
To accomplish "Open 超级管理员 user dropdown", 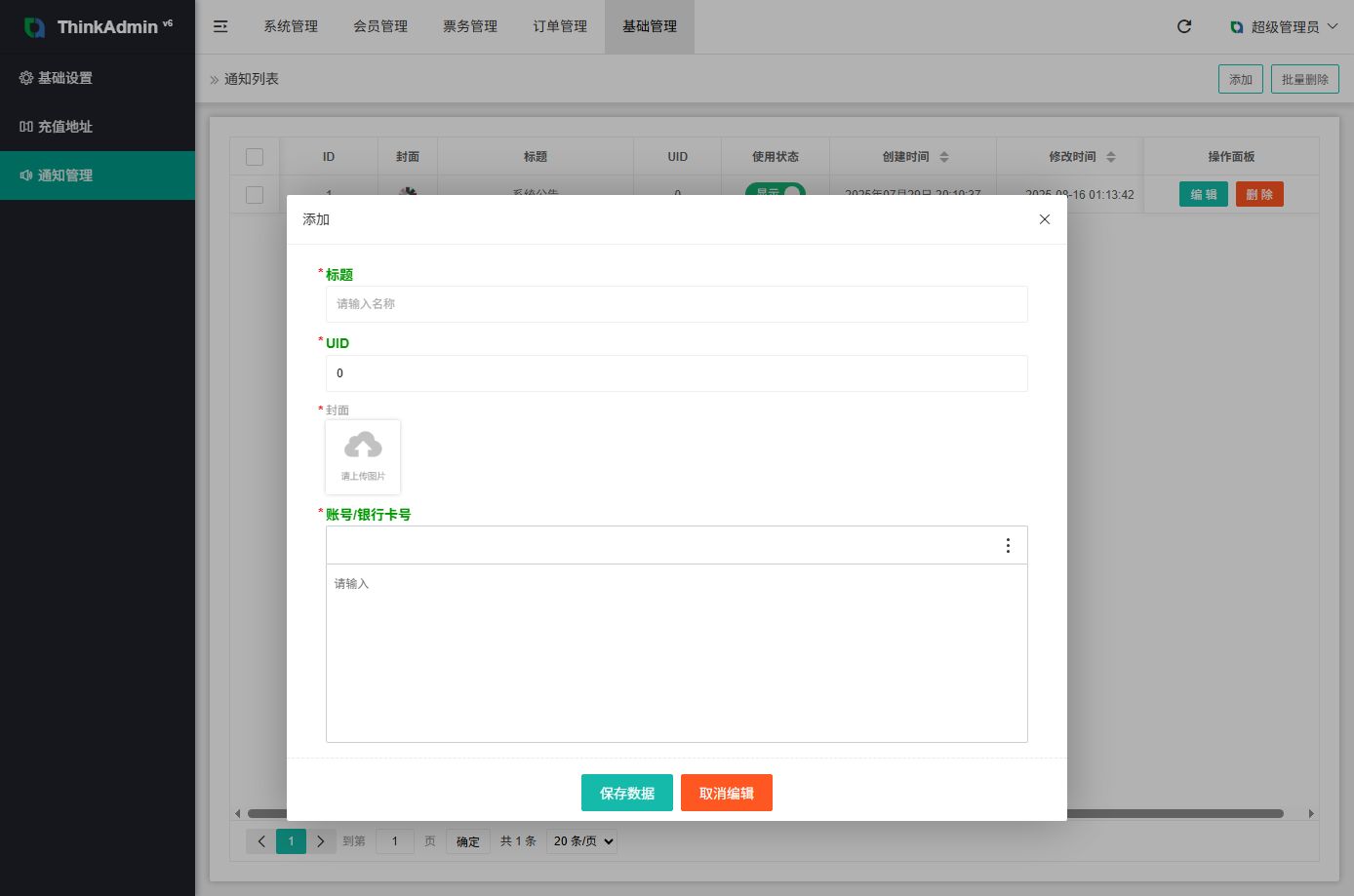I will [1284, 27].
